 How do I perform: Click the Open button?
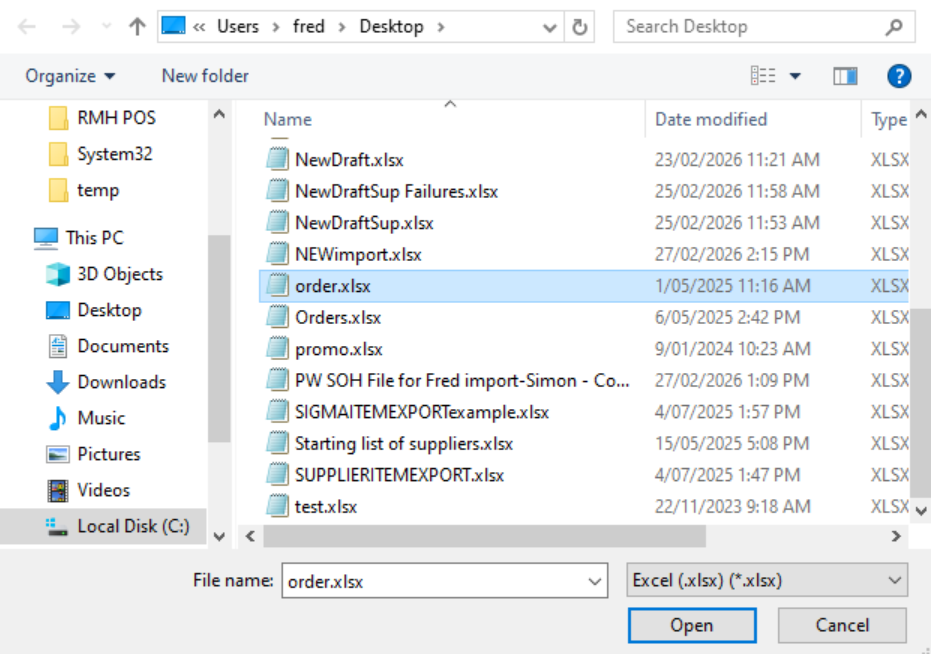tap(691, 625)
